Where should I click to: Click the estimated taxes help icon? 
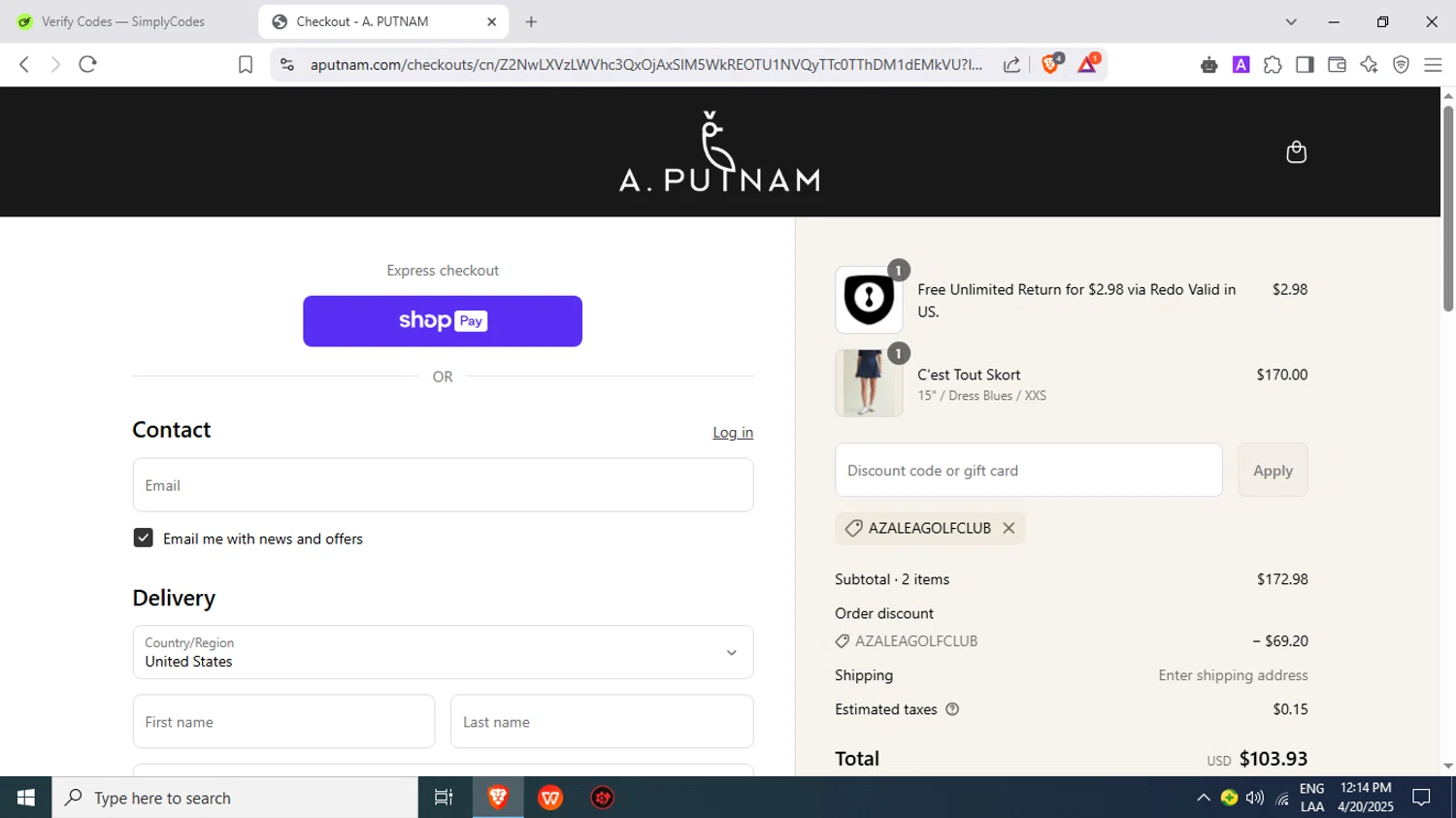(952, 709)
